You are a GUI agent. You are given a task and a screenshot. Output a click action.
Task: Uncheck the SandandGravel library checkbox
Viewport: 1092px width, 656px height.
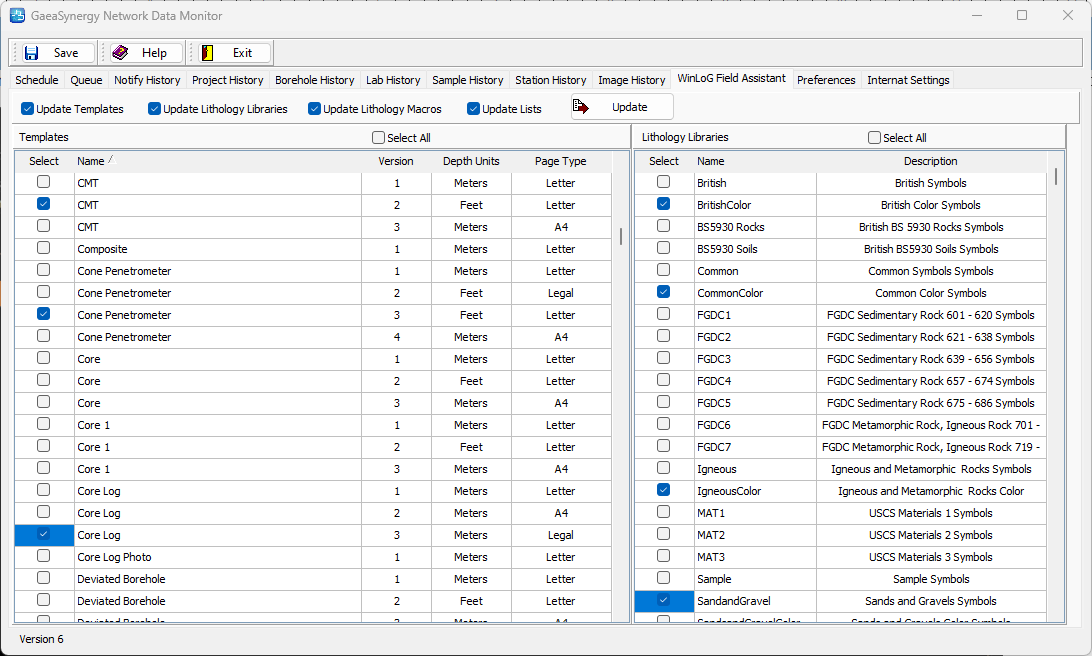(x=663, y=600)
